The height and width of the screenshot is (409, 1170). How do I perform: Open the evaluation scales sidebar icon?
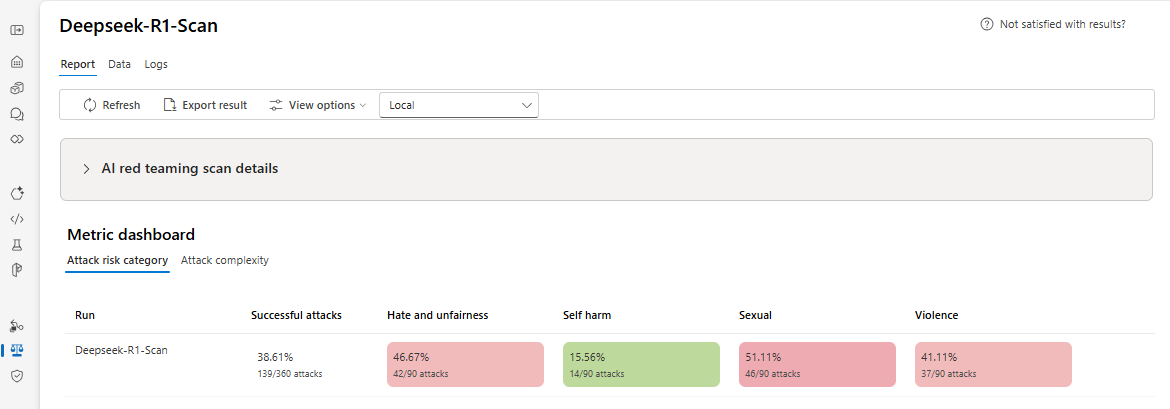[17, 350]
